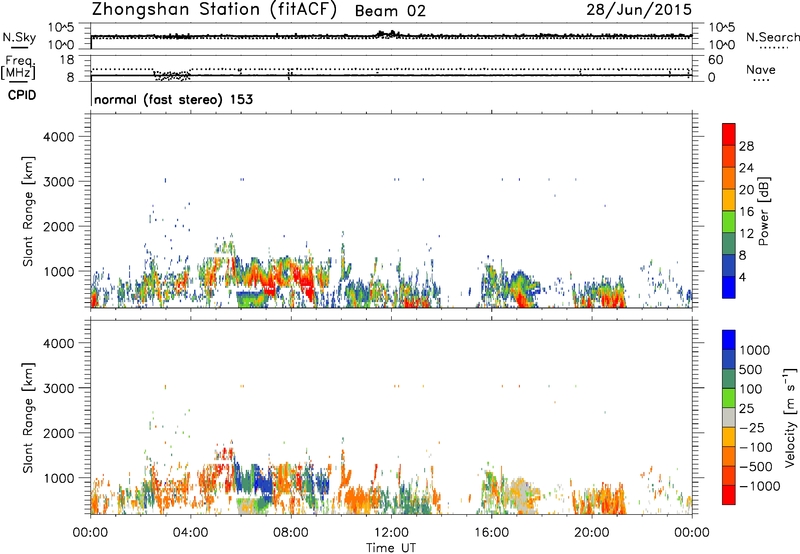Click the '28' power colorbar tick
This screenshot has width=800, height=554.
click(746, 146)
